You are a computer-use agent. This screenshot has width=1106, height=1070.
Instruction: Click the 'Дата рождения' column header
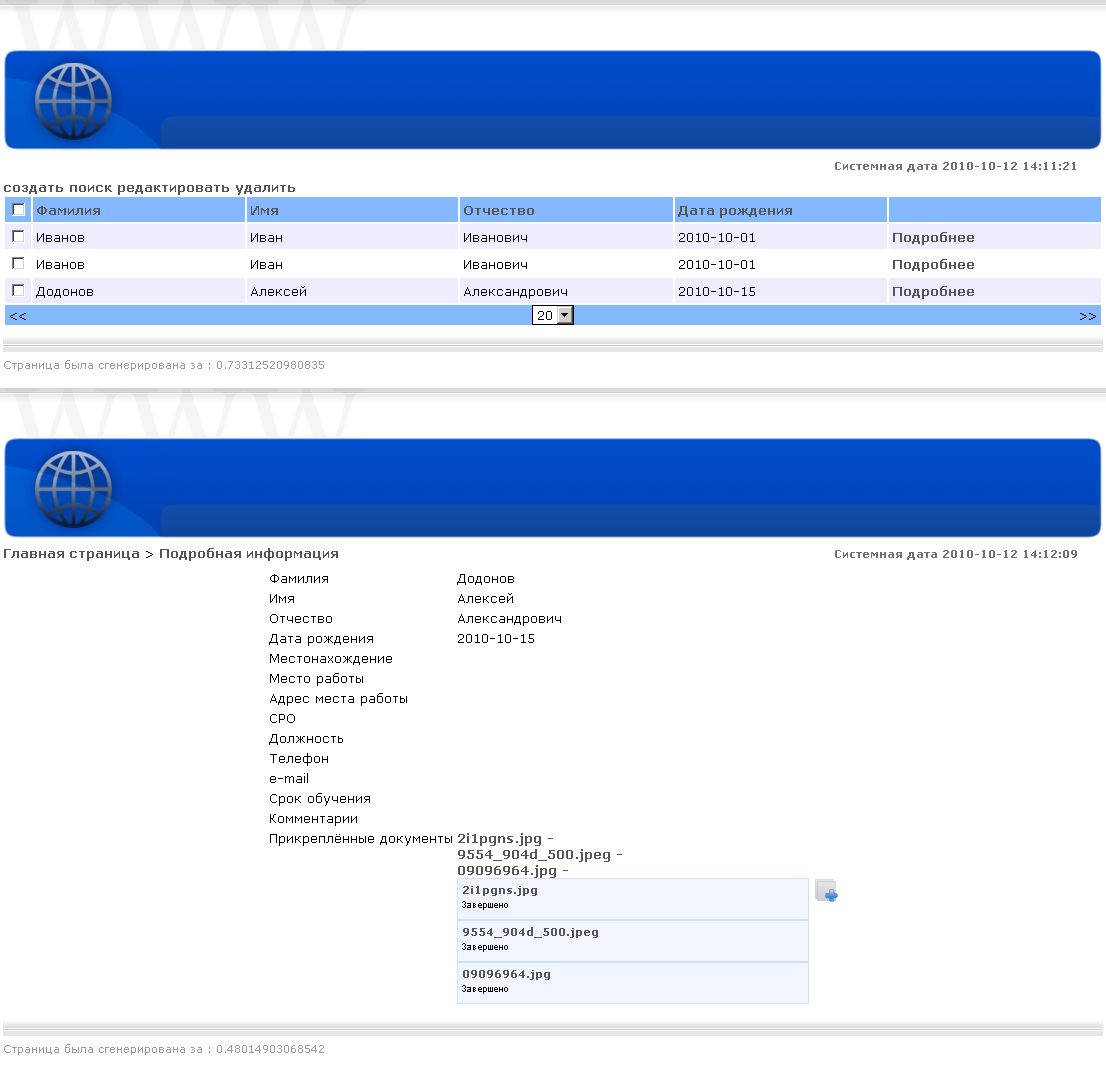[x=735, y=211]
